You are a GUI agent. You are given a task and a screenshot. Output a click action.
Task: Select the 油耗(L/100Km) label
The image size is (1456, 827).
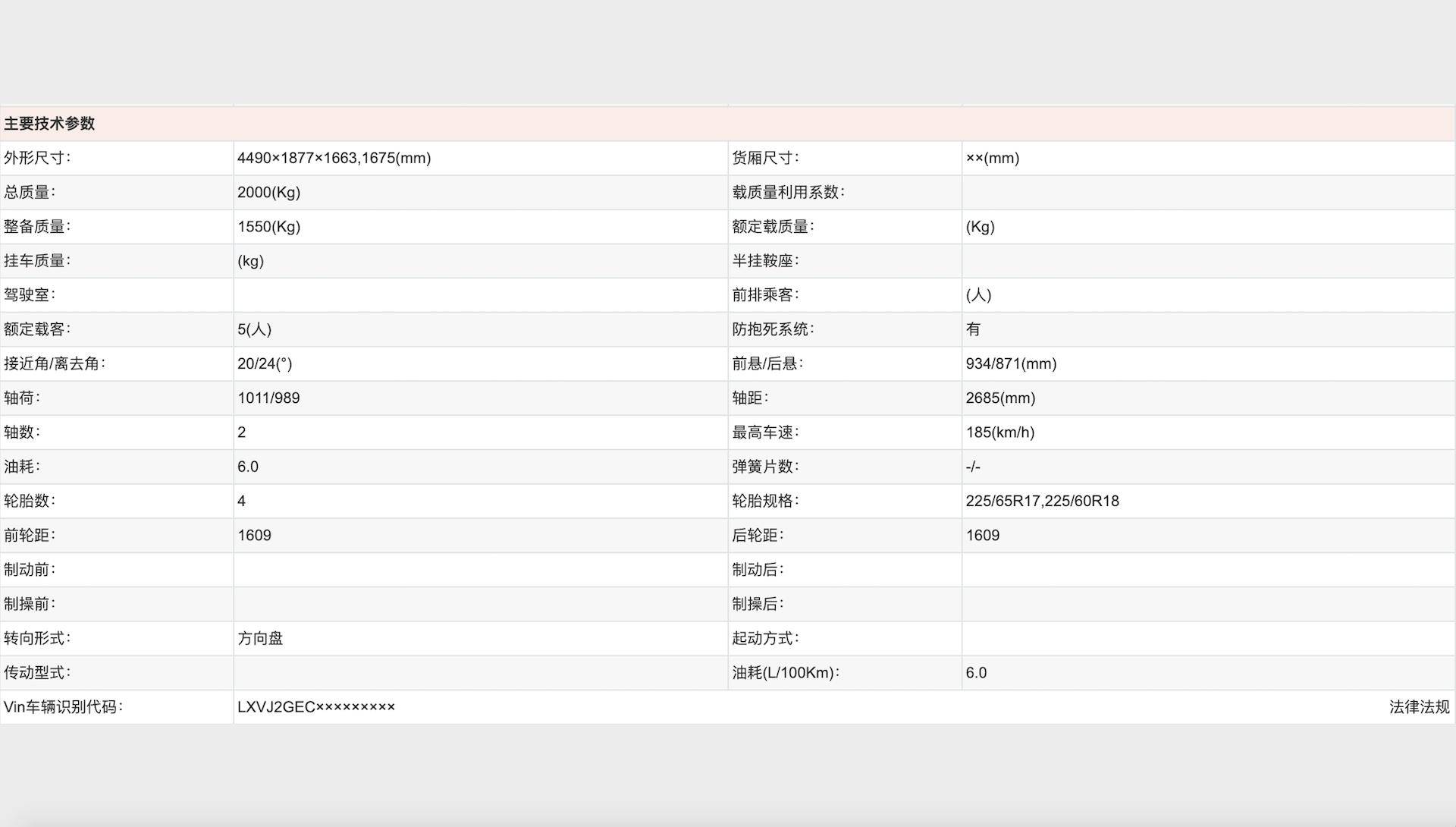click(786, 672)
